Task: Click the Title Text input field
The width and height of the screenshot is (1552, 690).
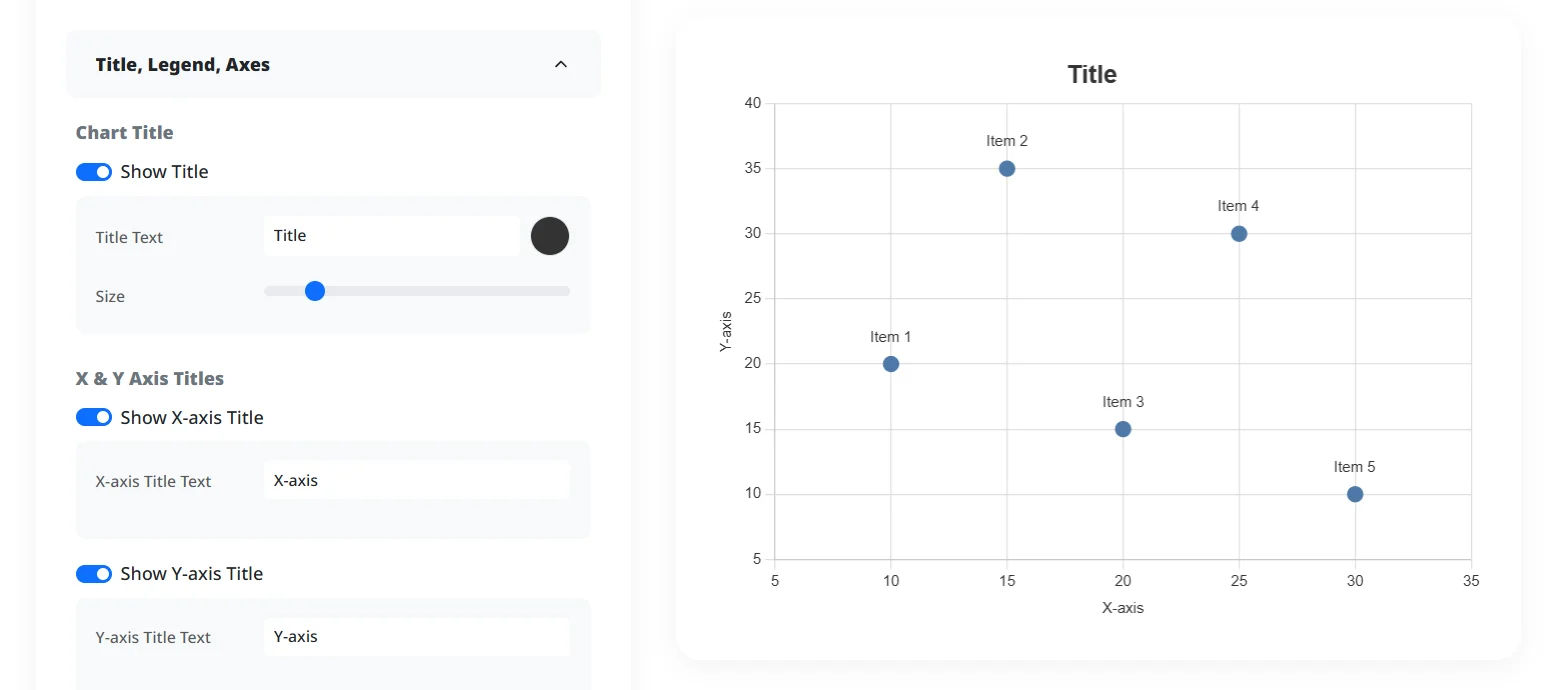Action: [x=392, y=236]
